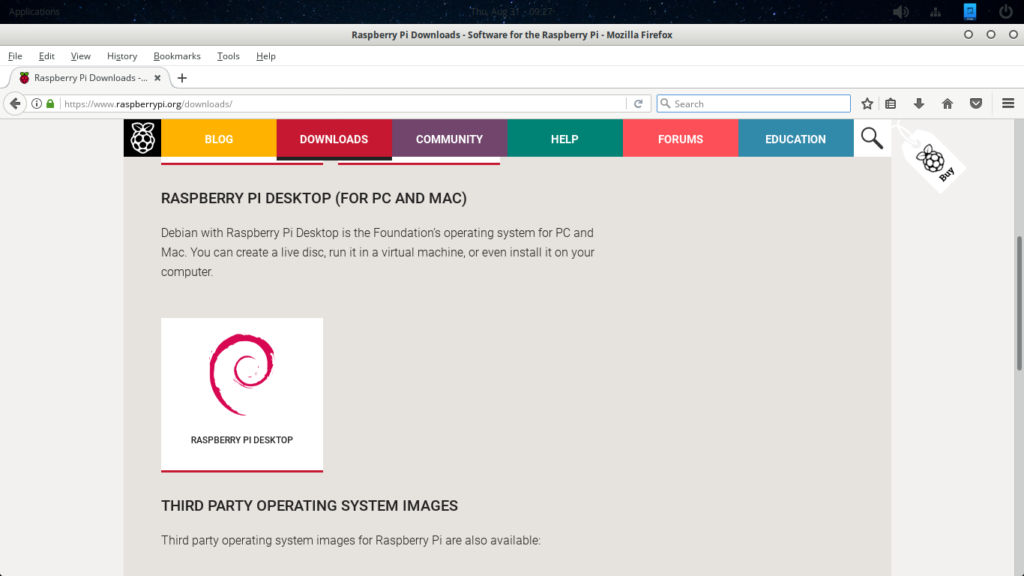Click the 'RASPBERRY PI DESKTOP (FOR PC AND MAC)' heading
The height and width of the screenshot is (576, 1024).
pos(313,198)
